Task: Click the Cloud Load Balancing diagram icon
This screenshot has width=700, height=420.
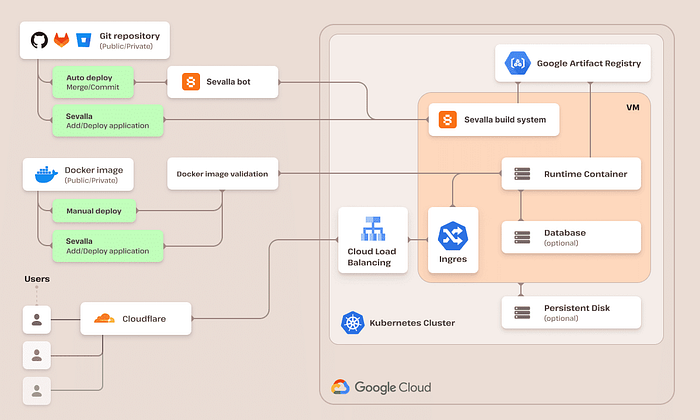Action: click(x=373, y=229)
